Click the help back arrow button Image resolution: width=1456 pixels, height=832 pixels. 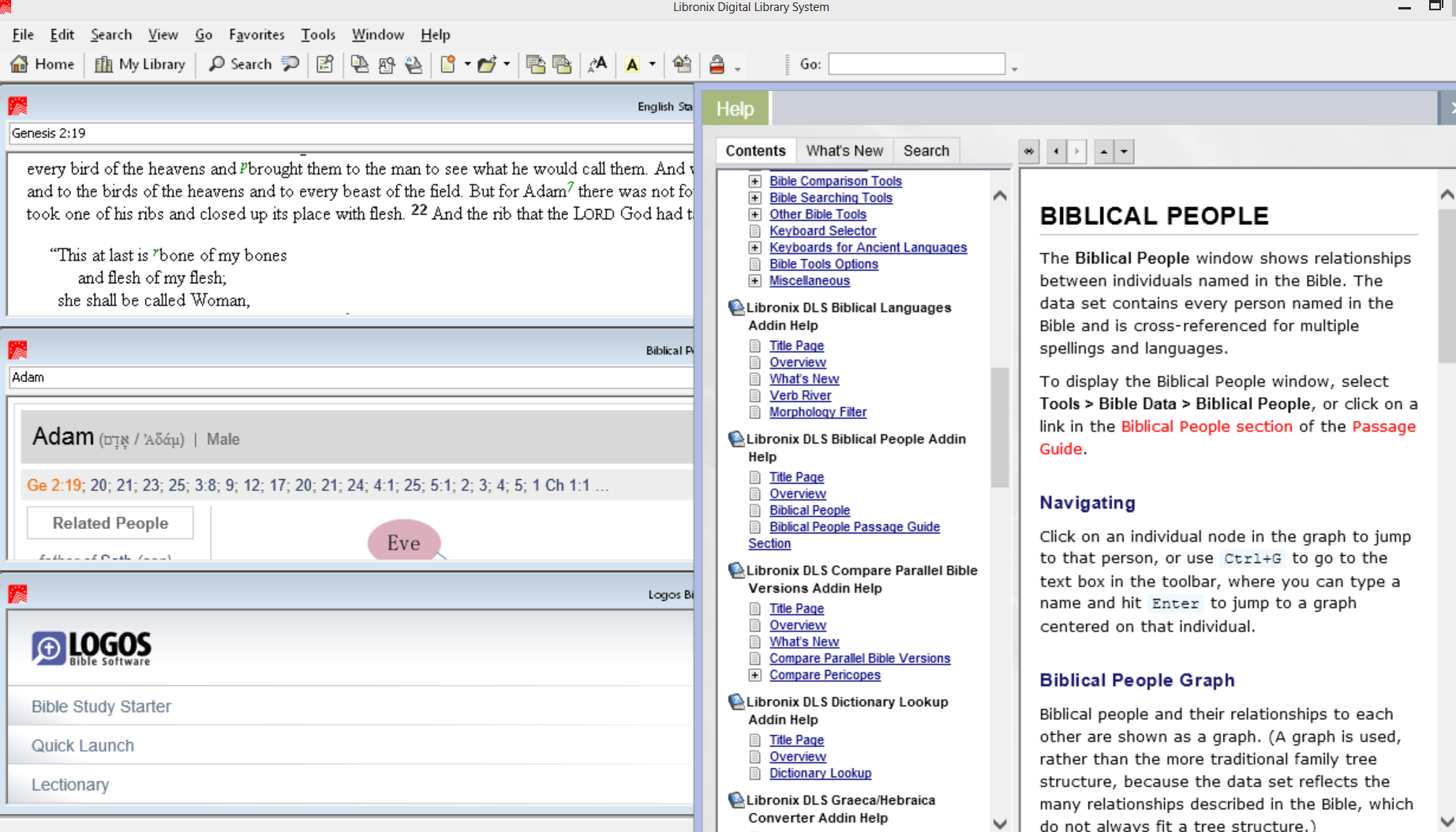(1056, 151)
